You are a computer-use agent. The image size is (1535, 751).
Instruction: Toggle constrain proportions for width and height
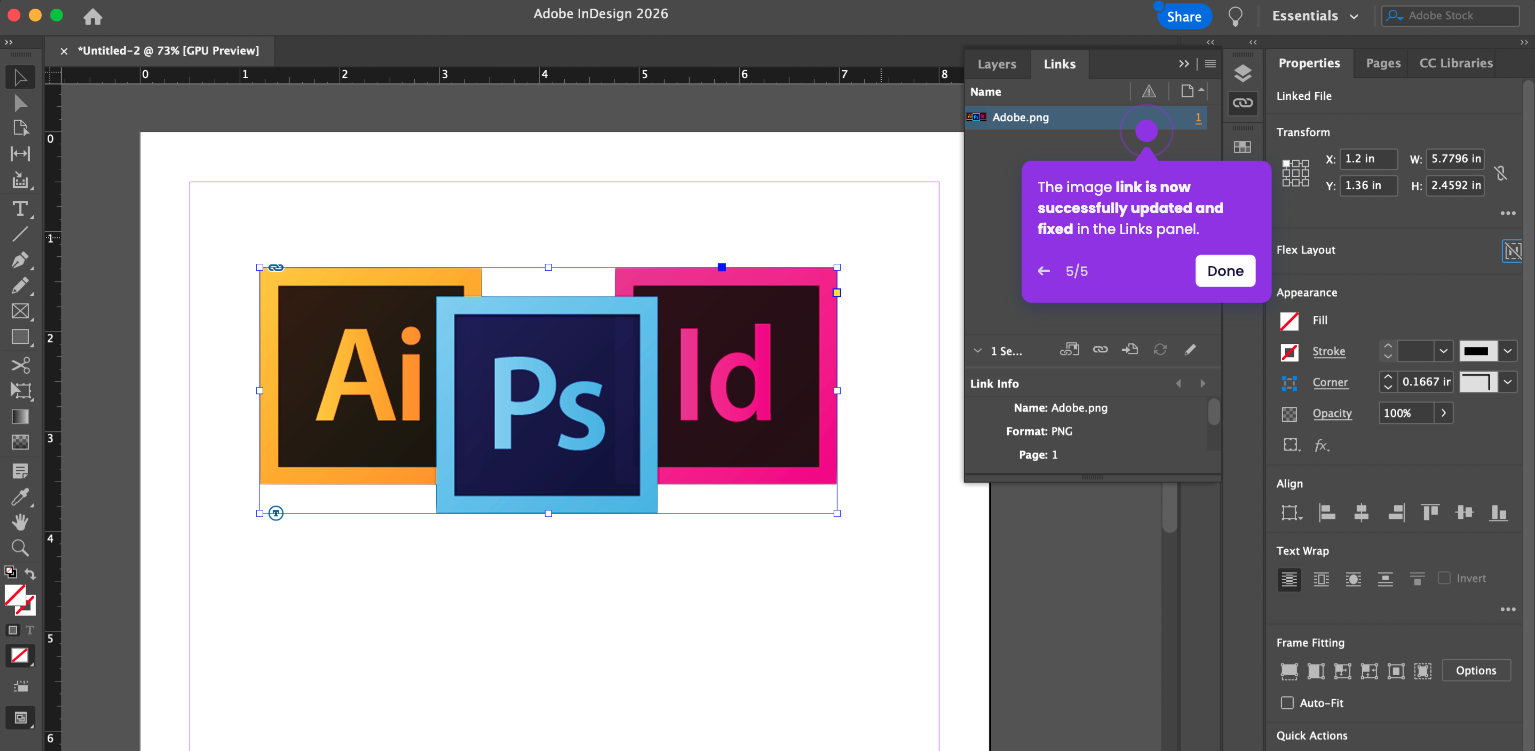1501,173
